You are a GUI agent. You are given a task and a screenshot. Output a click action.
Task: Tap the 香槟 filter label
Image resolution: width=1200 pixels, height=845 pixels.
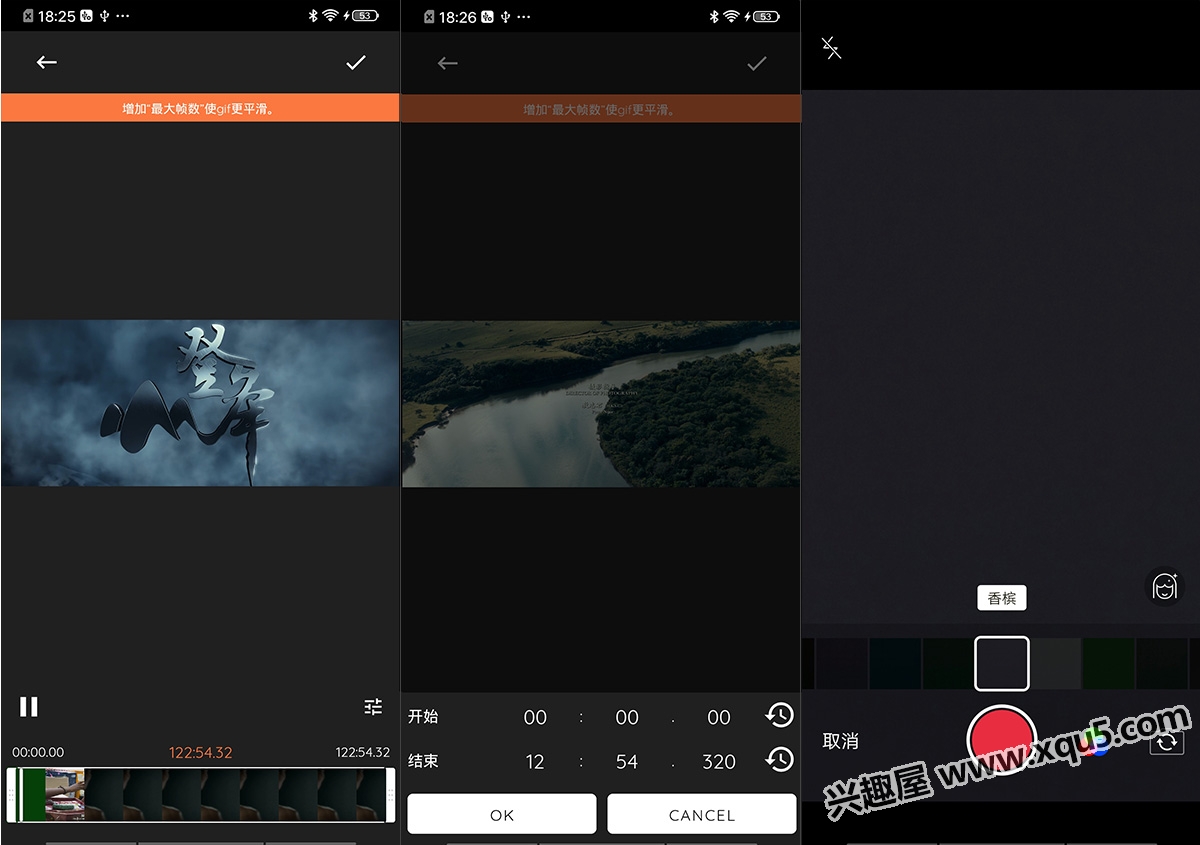click(x=1002, y=598)
